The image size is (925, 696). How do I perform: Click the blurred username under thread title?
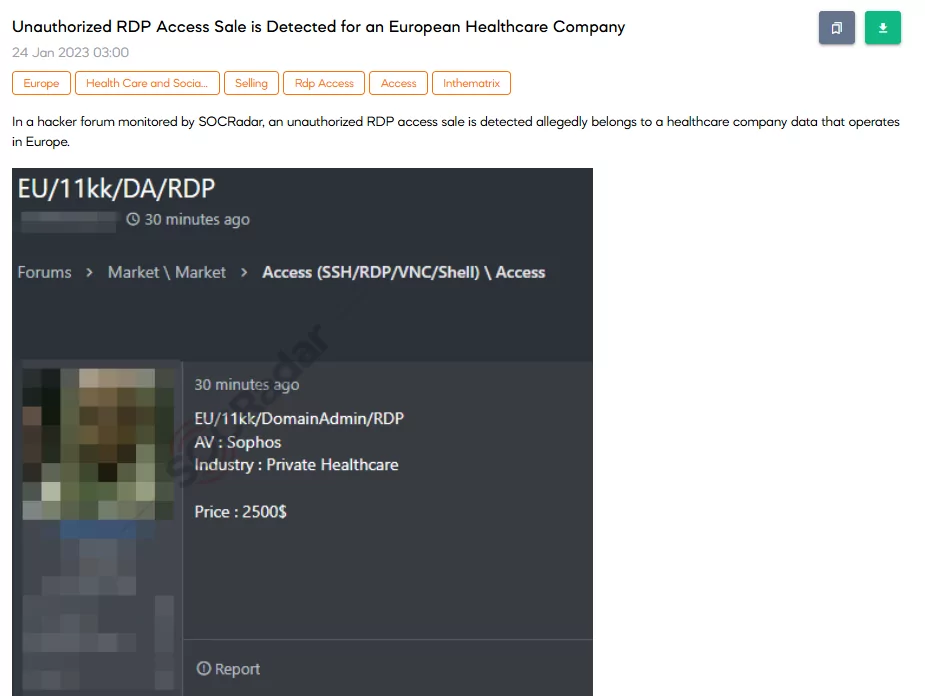coord(68,222)
